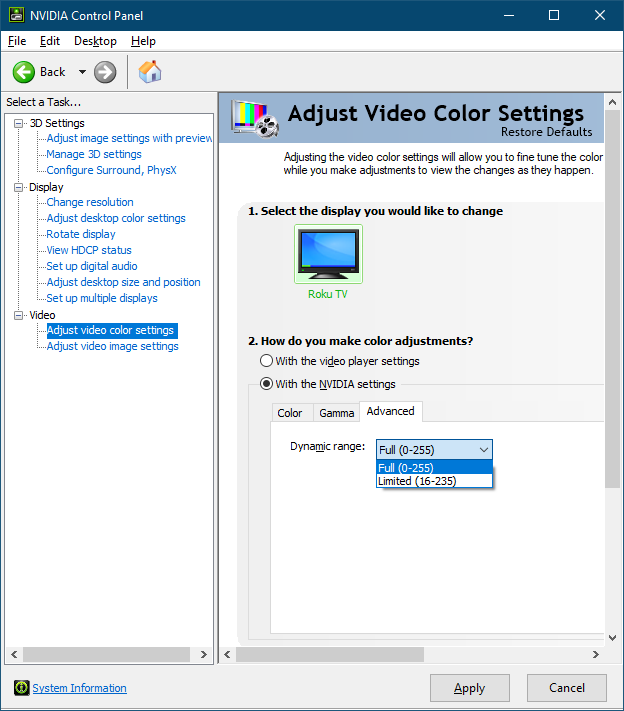Click Restore Defaults link
This screenshot has width=624, height=711.
pos(546,132)
